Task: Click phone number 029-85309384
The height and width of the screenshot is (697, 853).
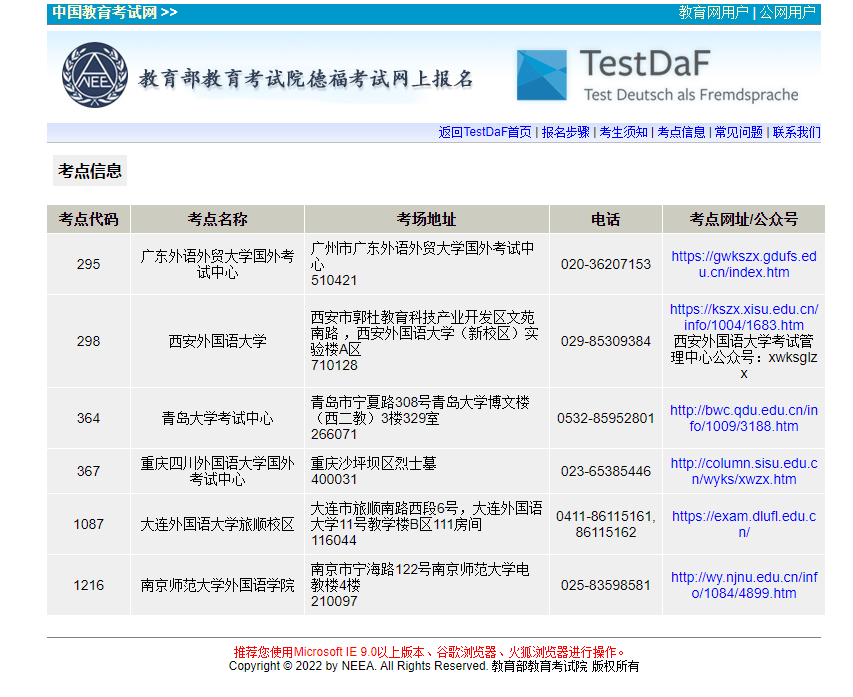Action: click(606, 341)
